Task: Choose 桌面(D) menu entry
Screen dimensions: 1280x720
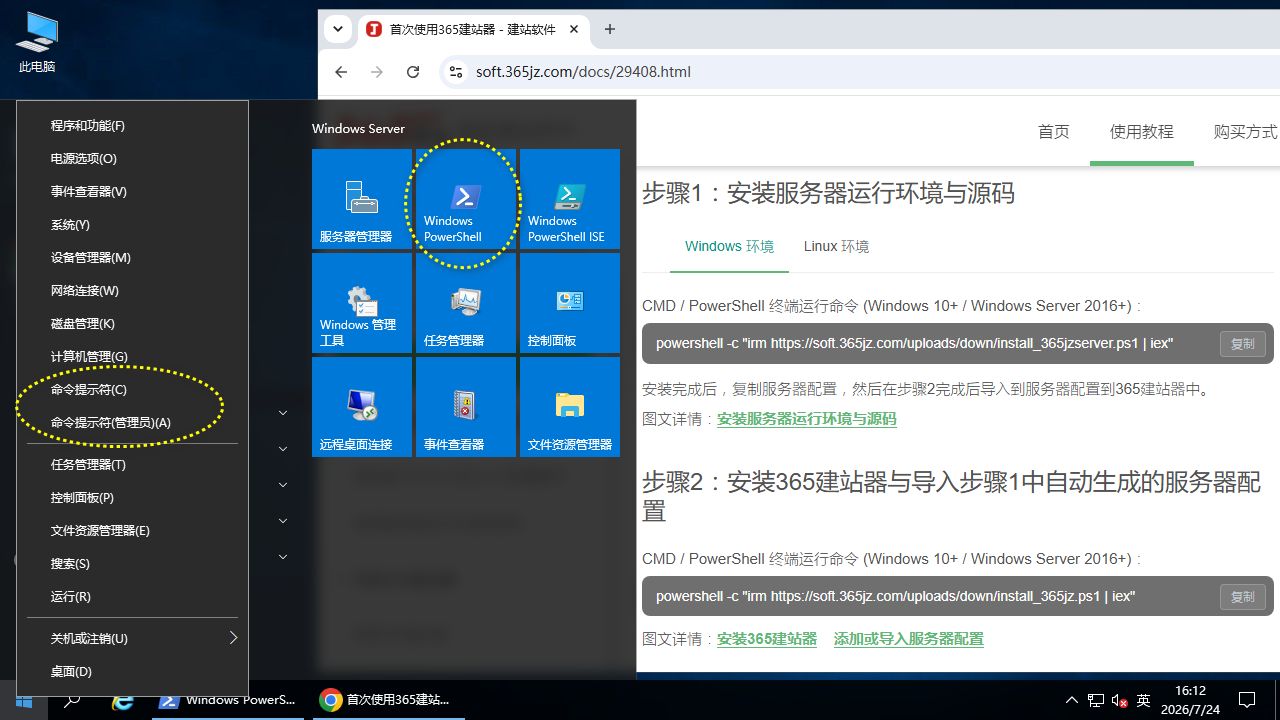Action: point(132,671)
